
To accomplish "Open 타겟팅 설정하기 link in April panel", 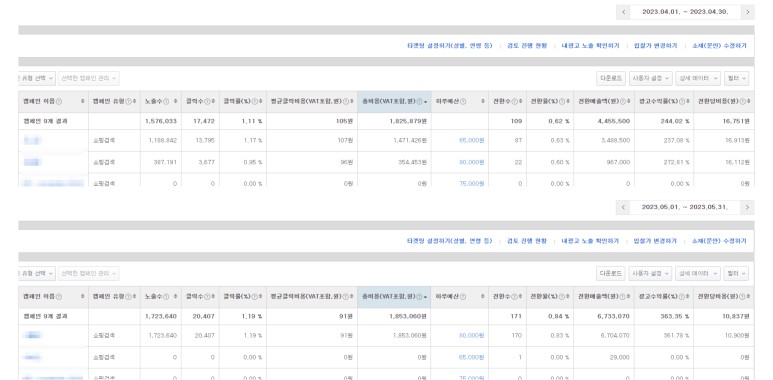I will pos(450,46).
